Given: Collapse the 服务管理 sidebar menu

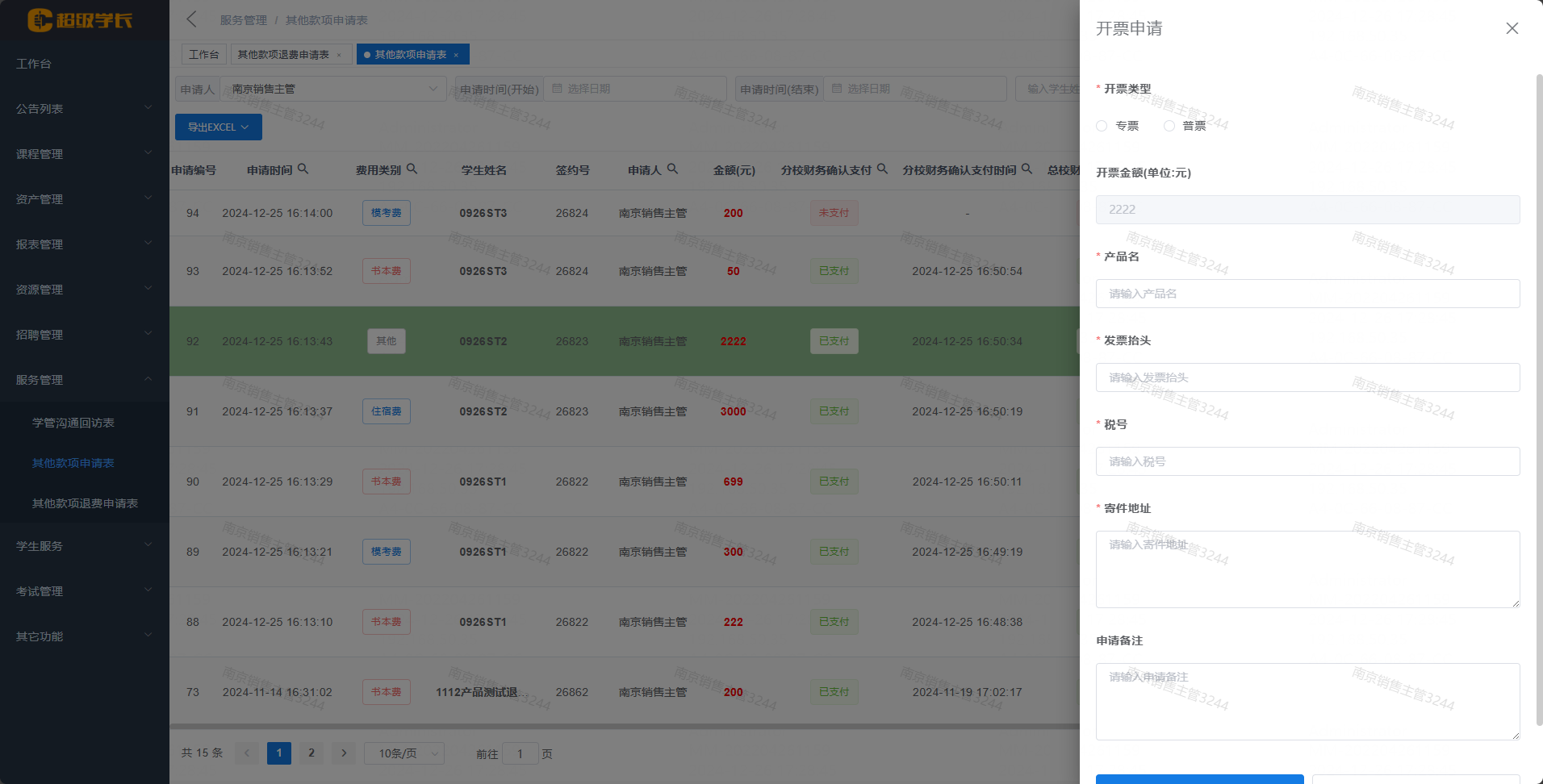Looking at the screenshot, I should pos(84,380).
